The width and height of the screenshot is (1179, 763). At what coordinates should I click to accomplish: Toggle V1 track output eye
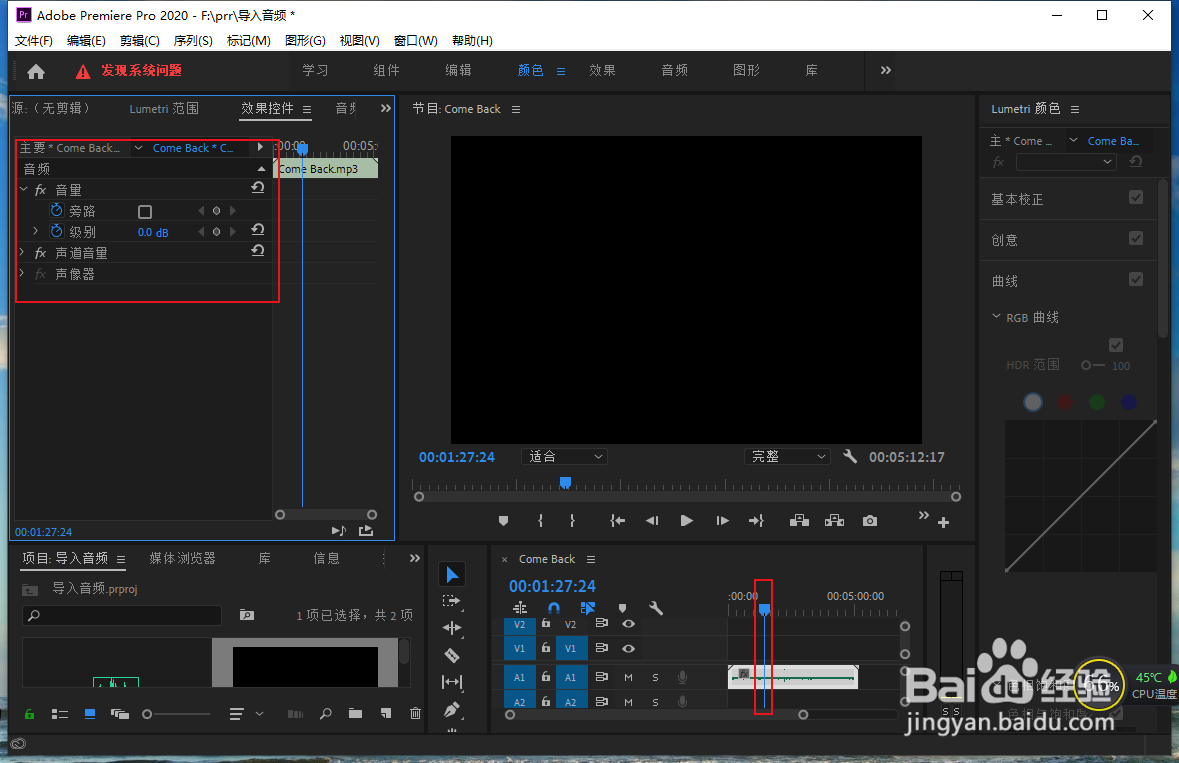pyautogui.click(x=629, y=648)
